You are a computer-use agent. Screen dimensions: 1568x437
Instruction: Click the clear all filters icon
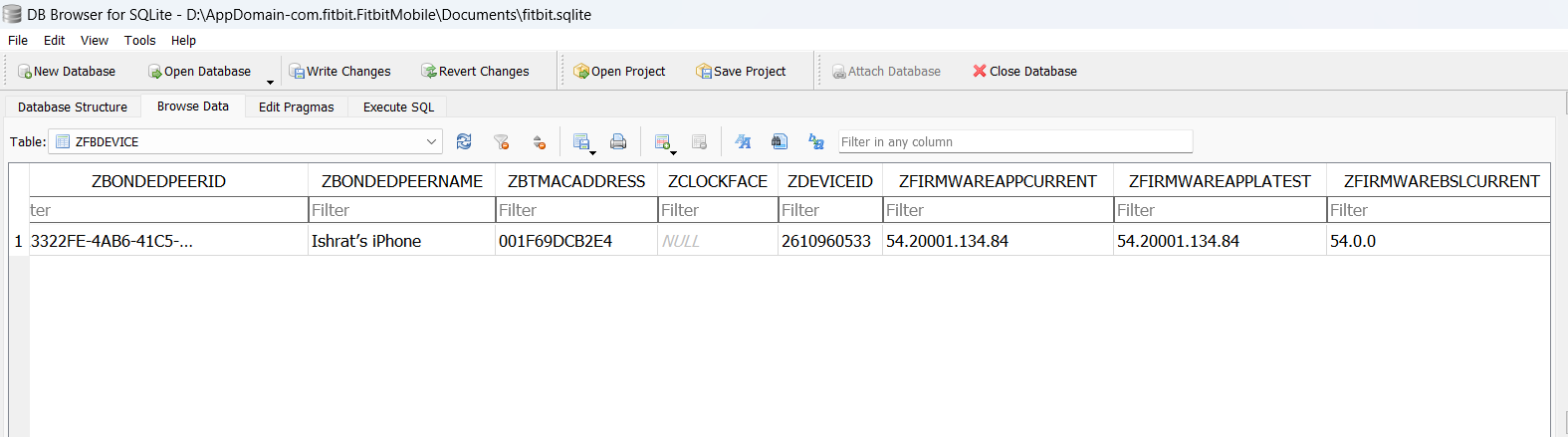pos(502,141)
